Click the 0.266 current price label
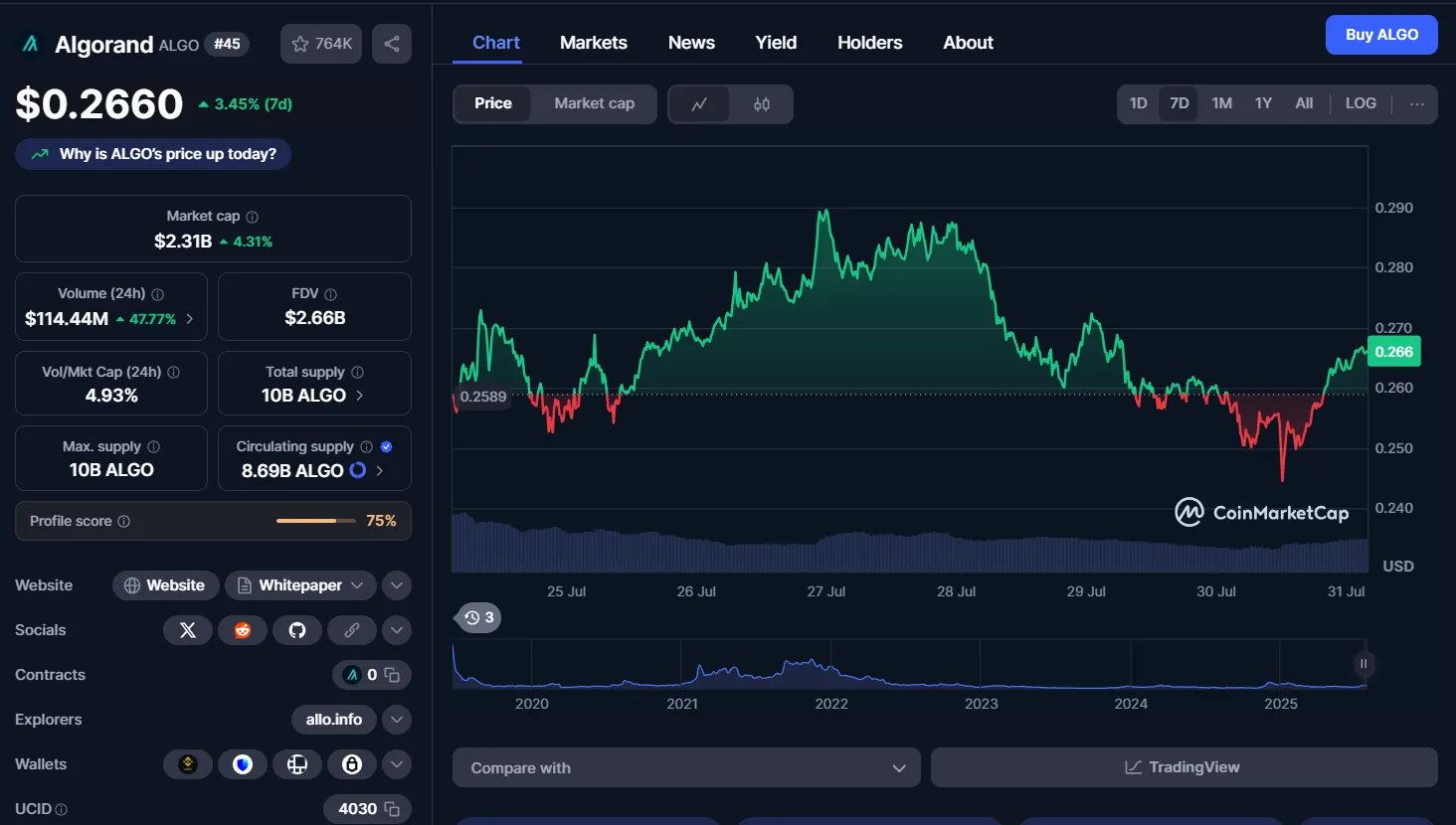 (1394, 352)
